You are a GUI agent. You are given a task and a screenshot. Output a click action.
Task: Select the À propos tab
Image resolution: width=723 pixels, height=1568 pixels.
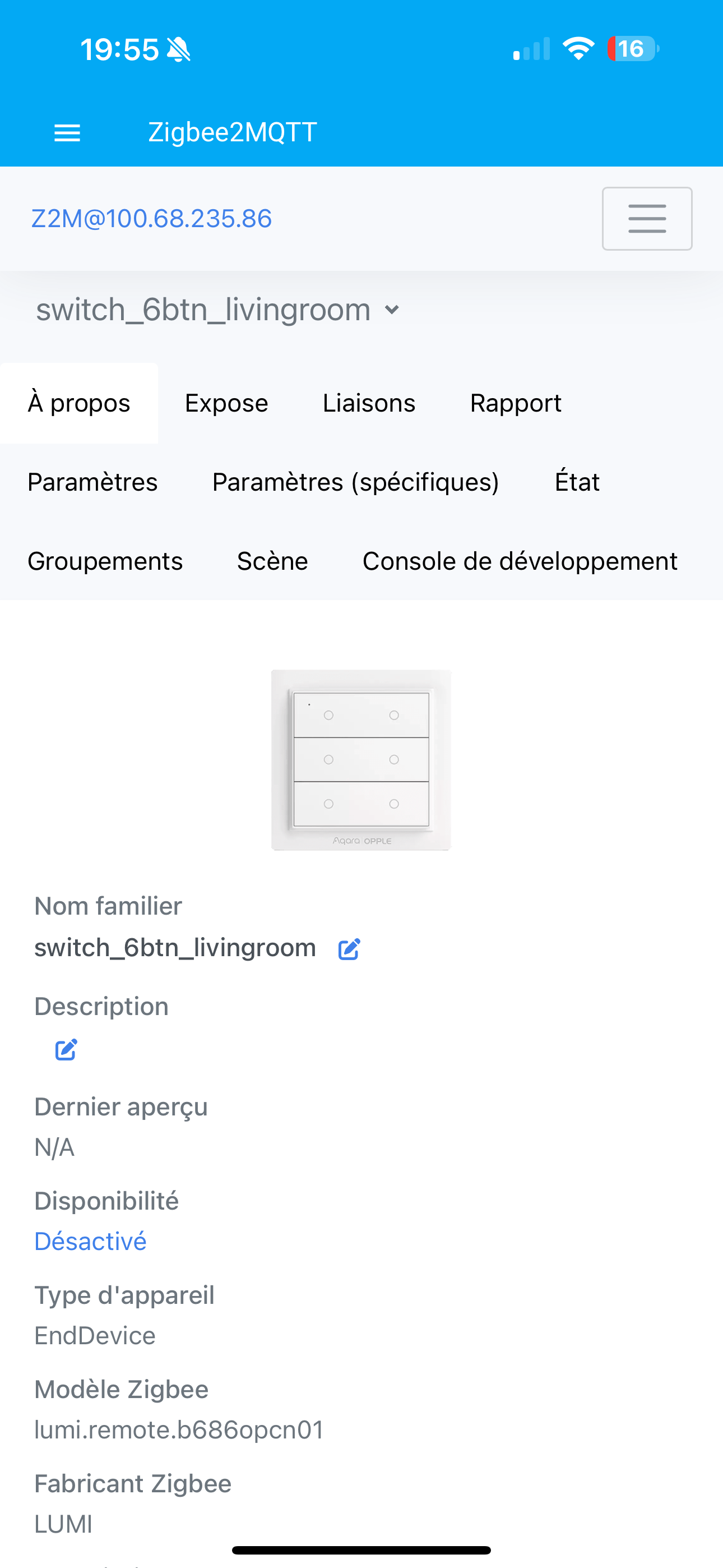click(79, 403)
